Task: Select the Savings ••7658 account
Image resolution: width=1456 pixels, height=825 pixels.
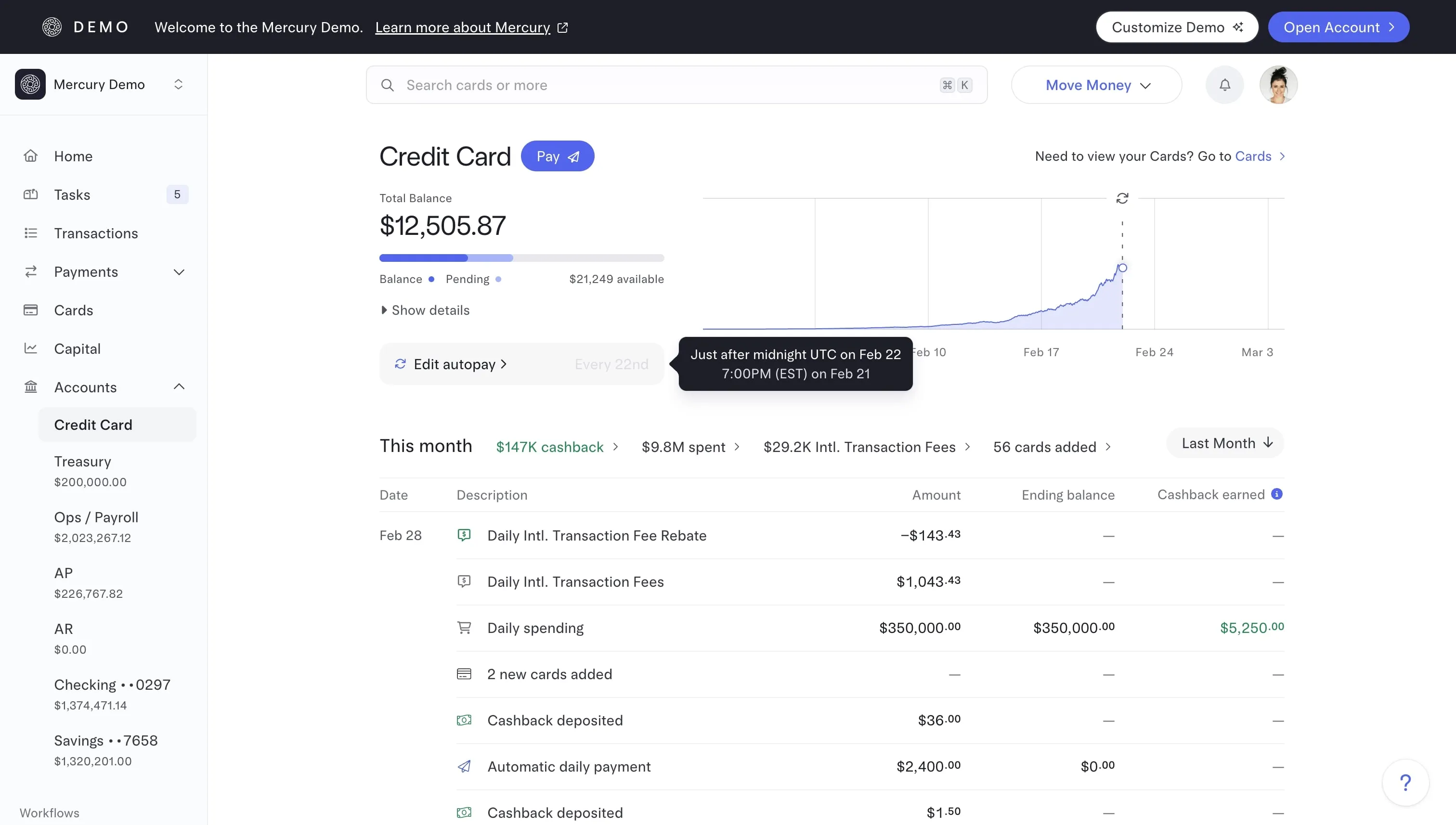Action: click(117, 750)
